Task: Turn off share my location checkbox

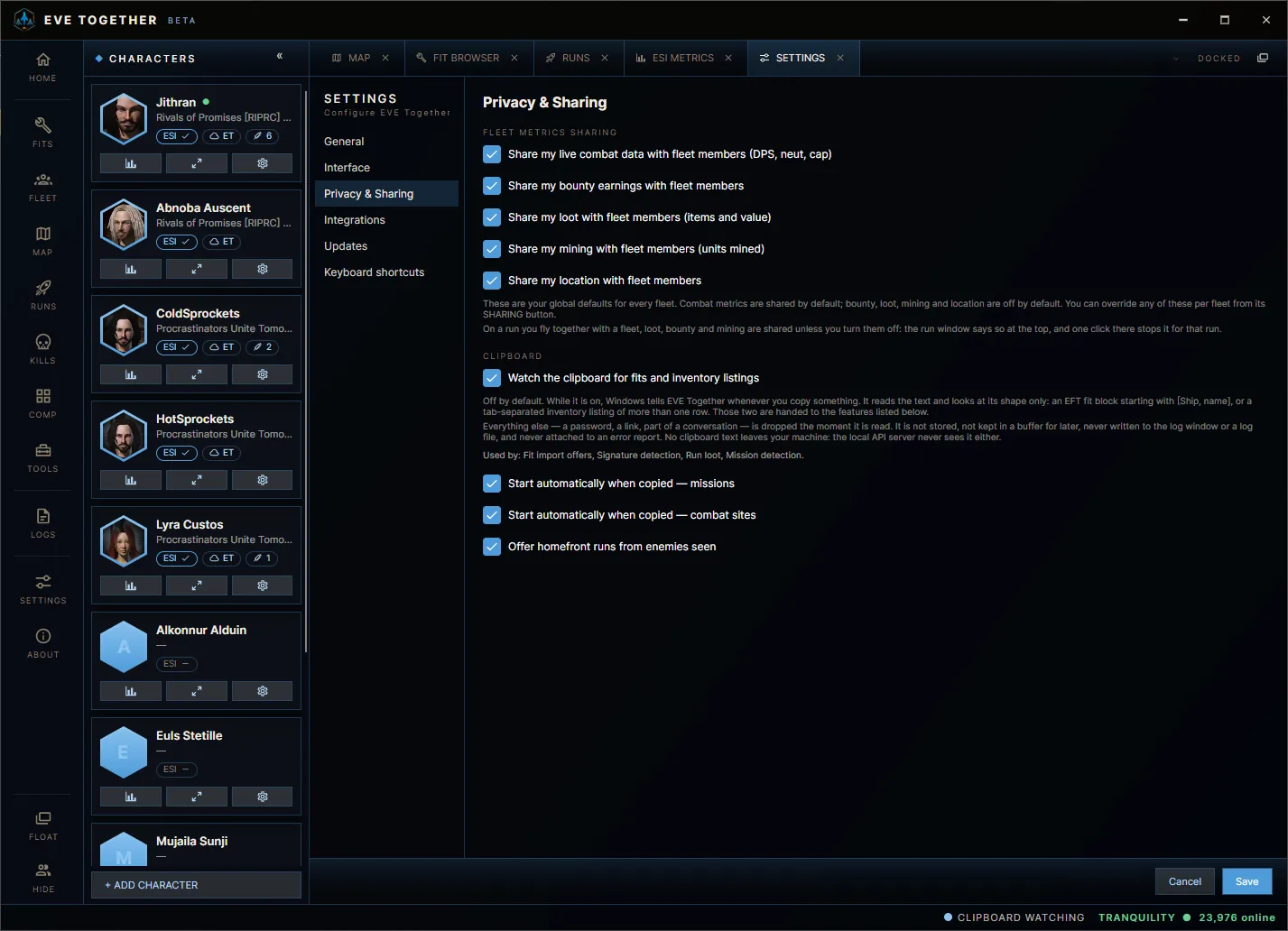Action: tap(492, 281)
